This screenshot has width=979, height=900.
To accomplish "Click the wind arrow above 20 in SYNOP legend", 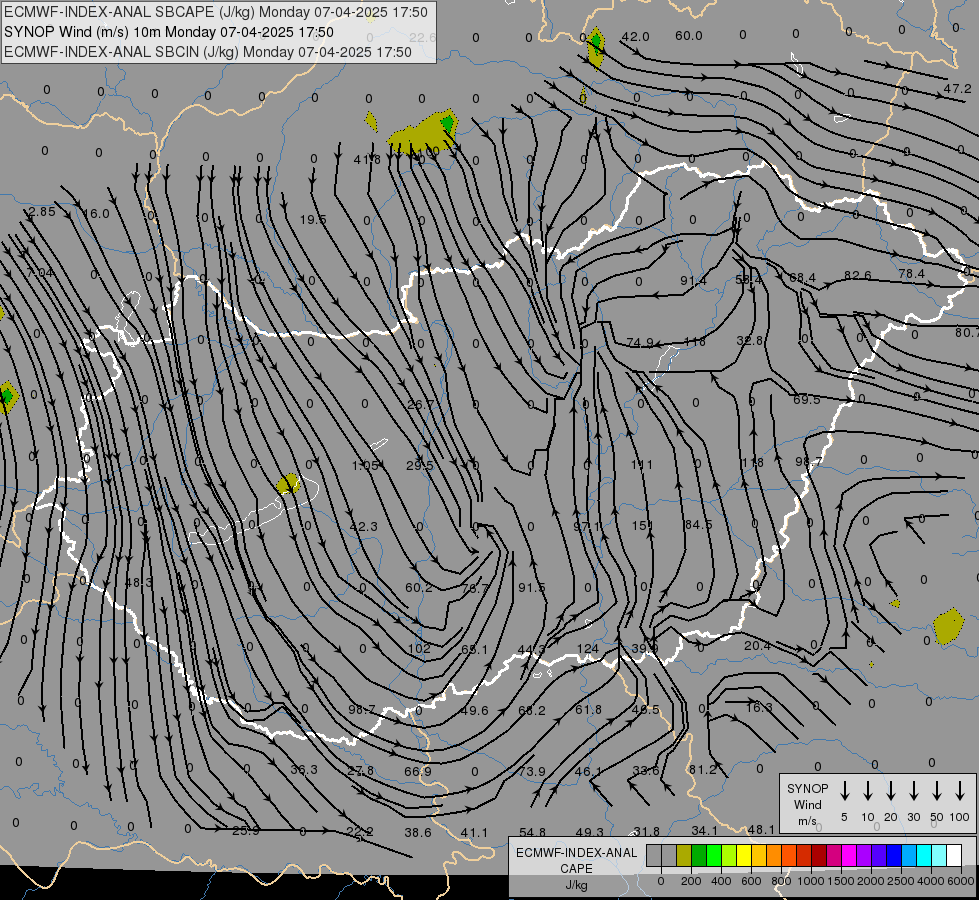I will 890,791.
